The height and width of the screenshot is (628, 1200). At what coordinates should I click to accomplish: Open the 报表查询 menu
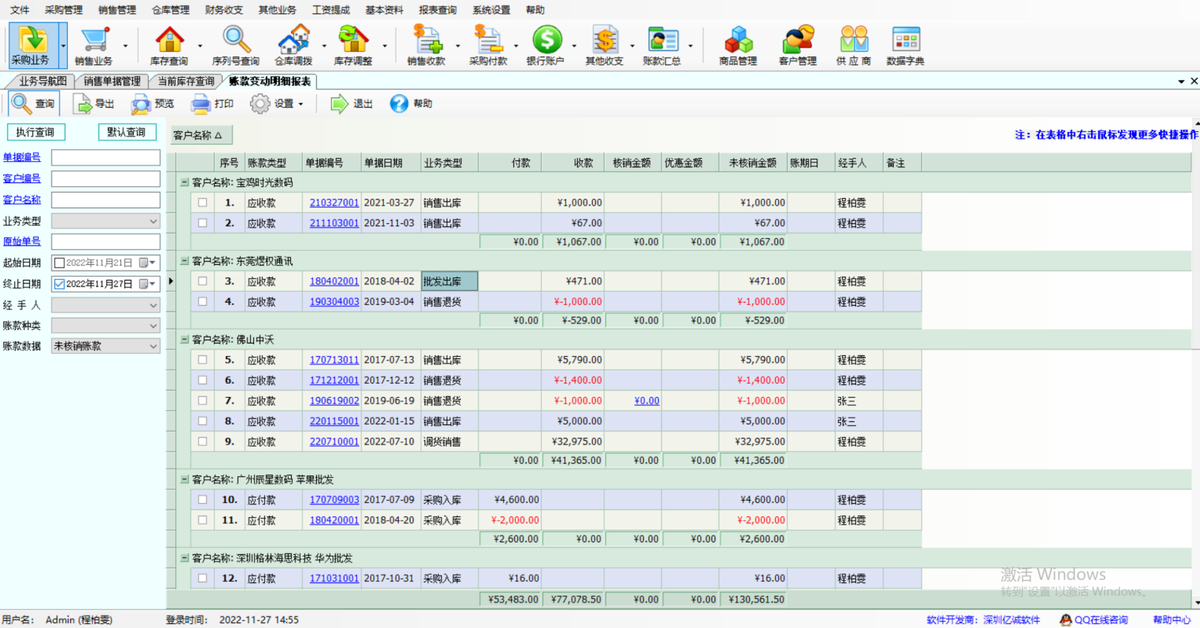pyautogui.click(x=437, y=9)
